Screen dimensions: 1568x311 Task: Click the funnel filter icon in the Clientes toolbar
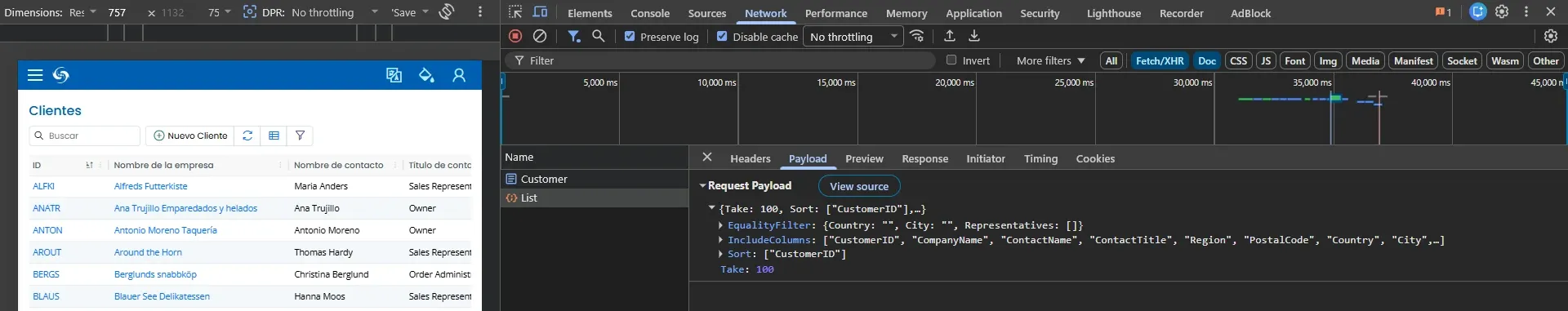(300, 136)
